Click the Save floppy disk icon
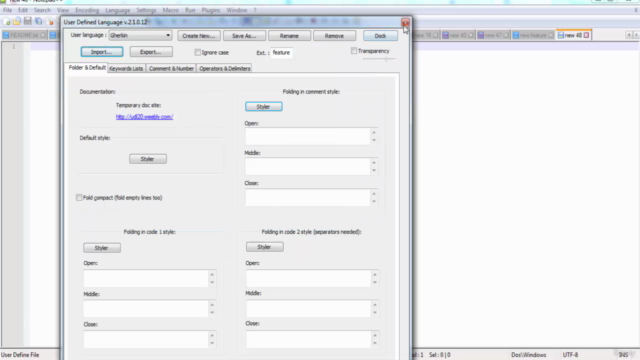This screenshot has height=360, width=640. pos(27,21)
